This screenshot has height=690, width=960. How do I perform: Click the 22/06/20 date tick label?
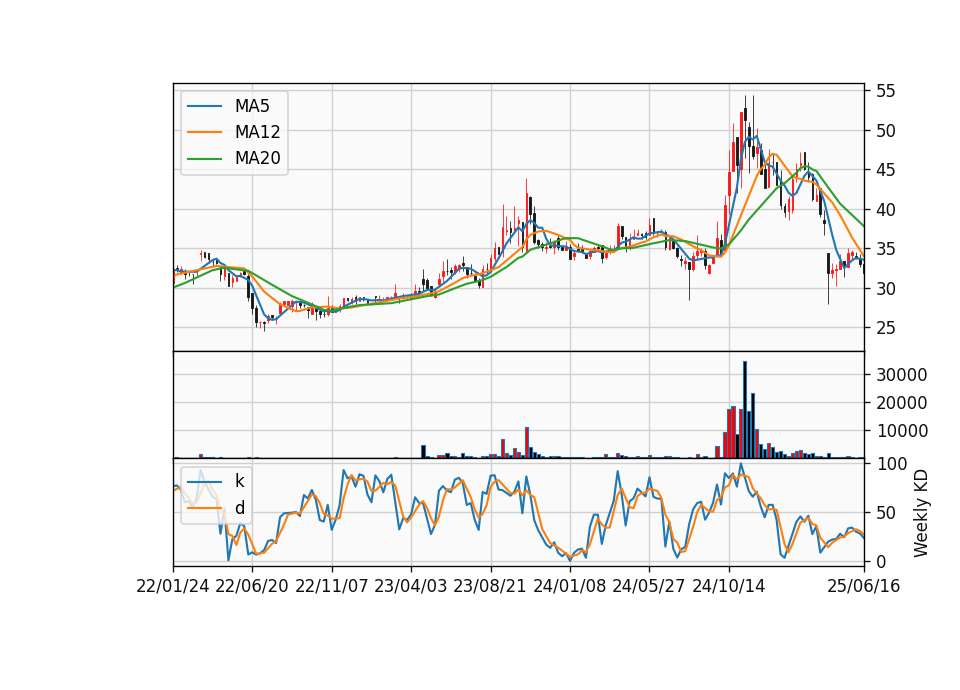pos(252,586)
